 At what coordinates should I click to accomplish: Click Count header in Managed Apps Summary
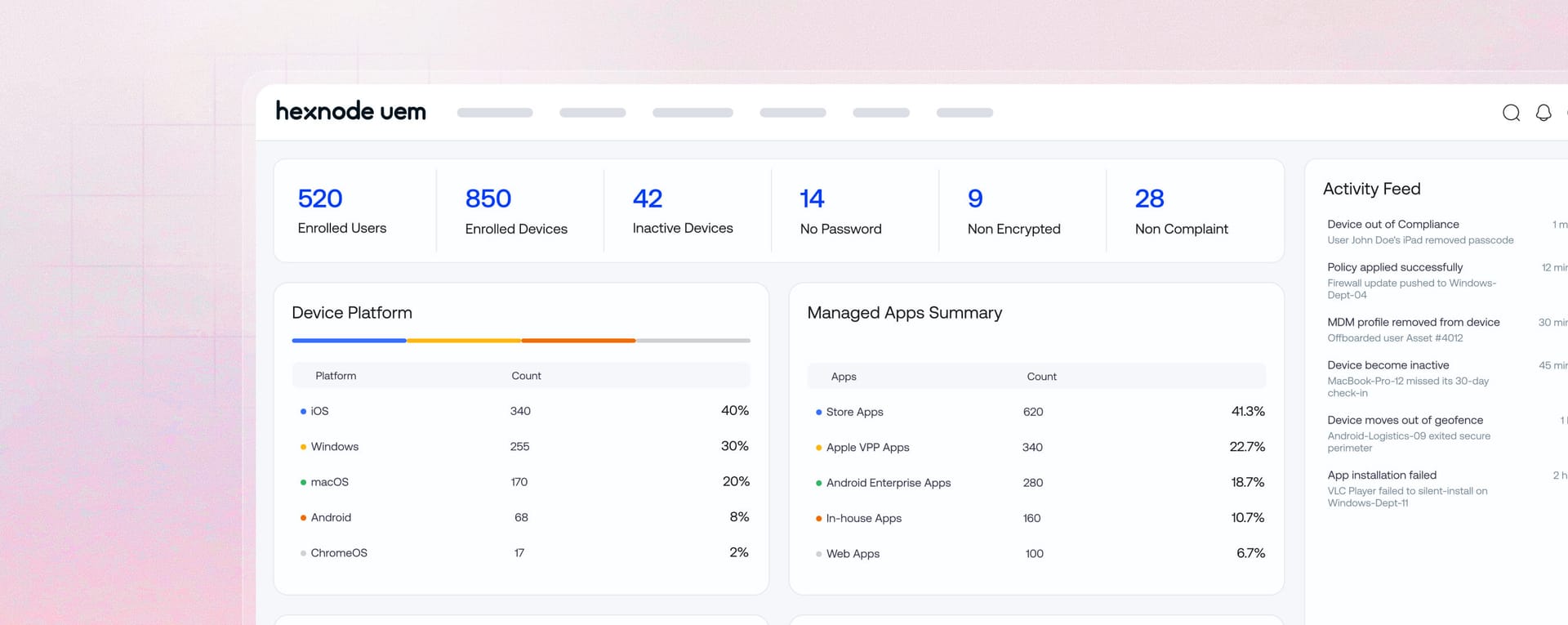click(1041, 377)
